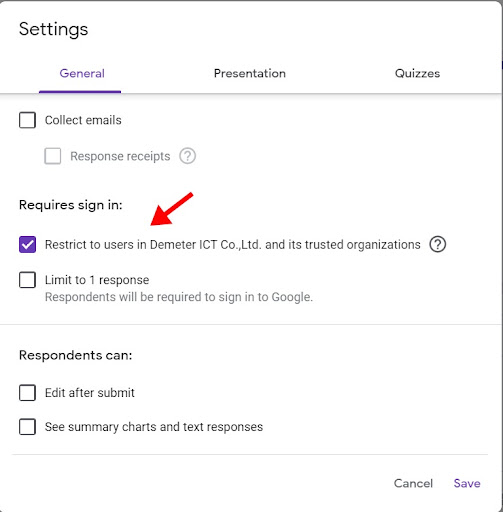Enable the Collect emails checkbox
Viewport: 503px width, 512px height.
tap(27, 120)
